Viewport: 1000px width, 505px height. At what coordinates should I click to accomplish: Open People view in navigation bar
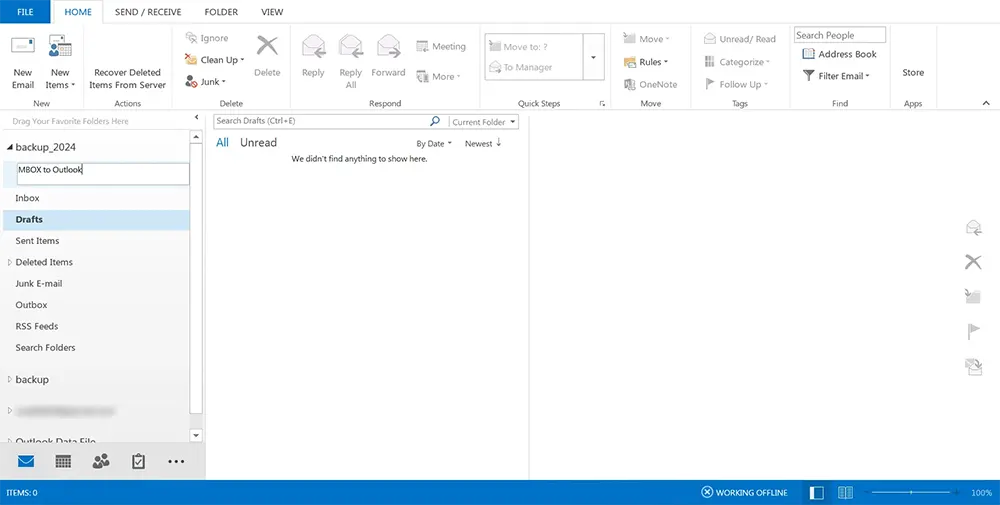101,461
